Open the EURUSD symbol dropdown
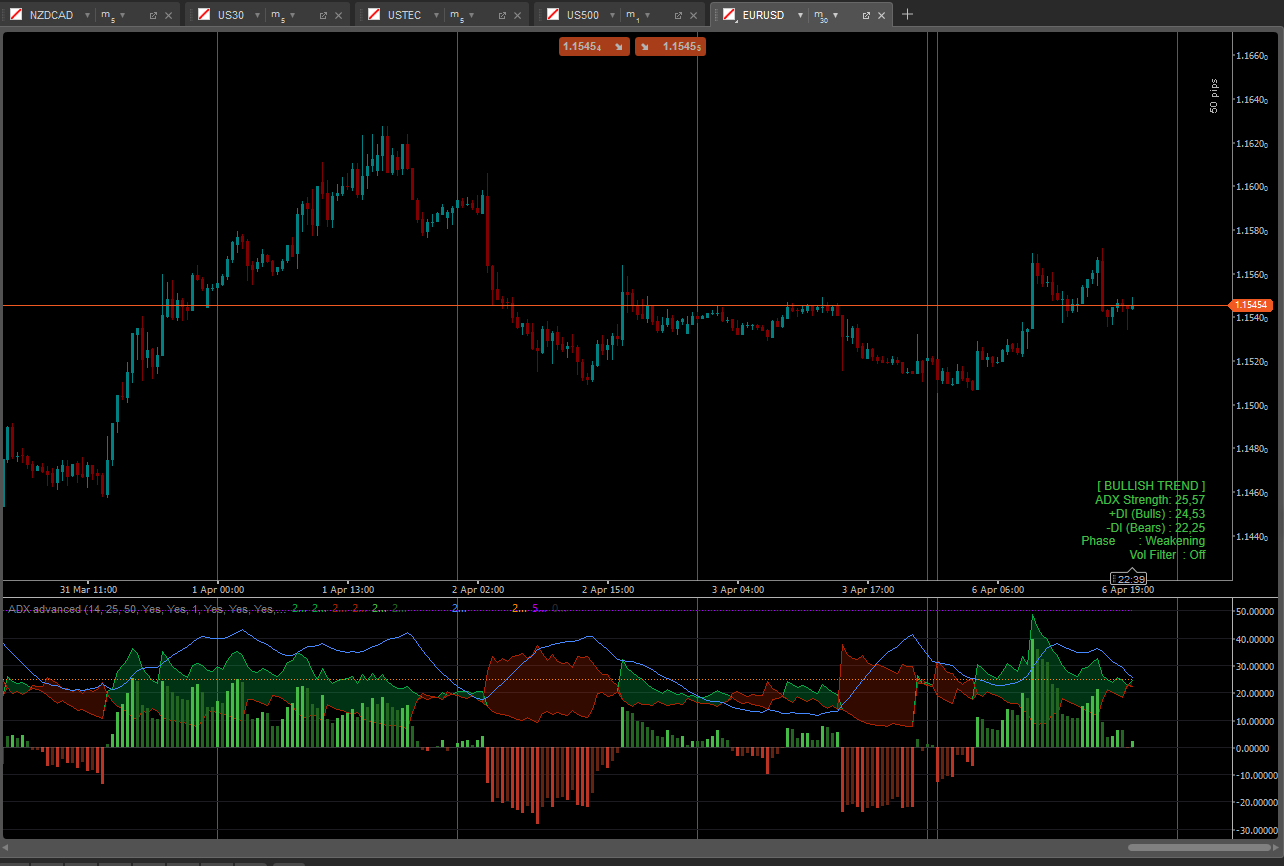The height and width of the screenshot is (866, 1284). click(800, 15)
